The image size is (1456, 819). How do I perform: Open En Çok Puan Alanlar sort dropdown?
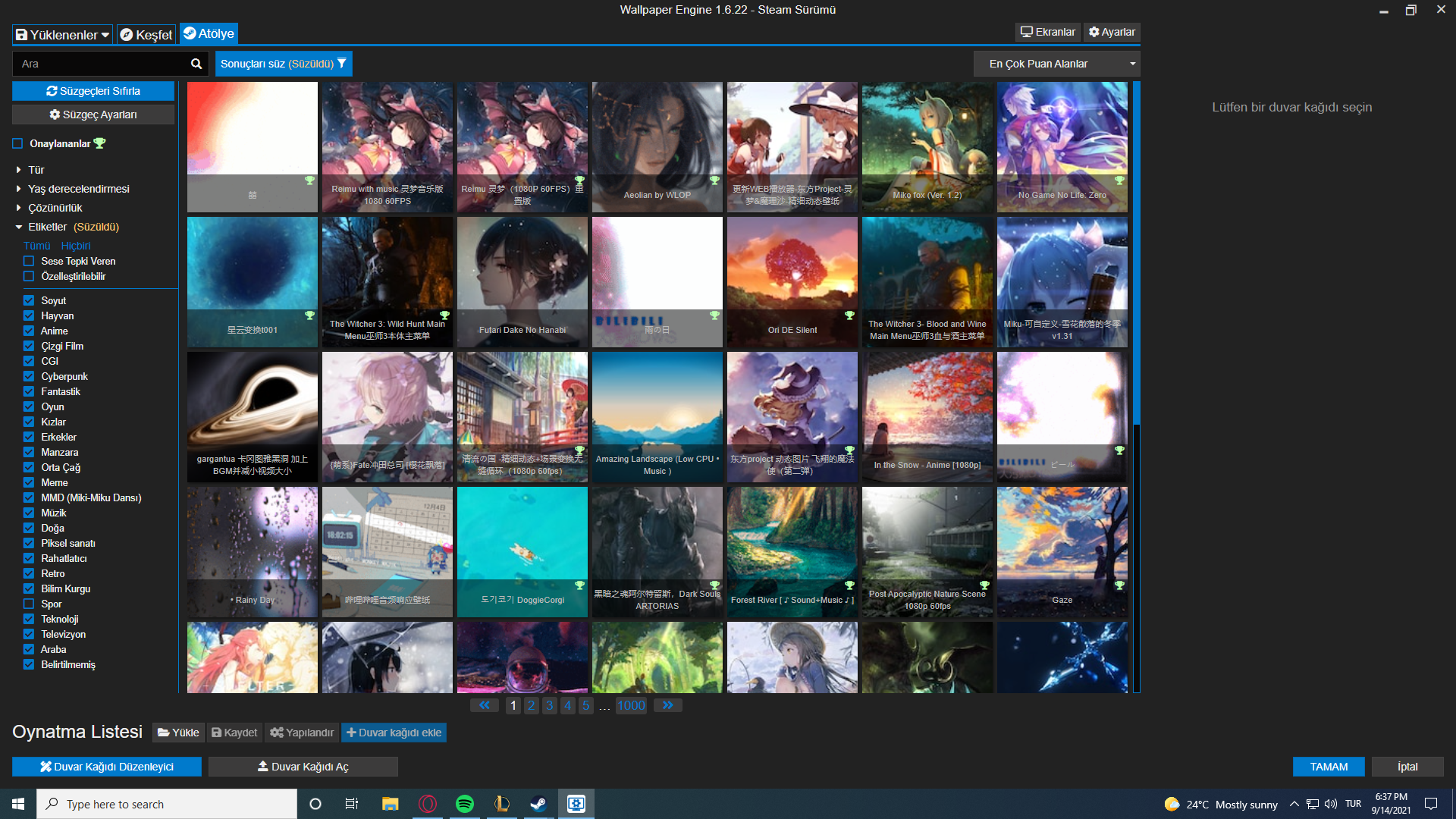pyautogui.click(x=1056, y=64)
